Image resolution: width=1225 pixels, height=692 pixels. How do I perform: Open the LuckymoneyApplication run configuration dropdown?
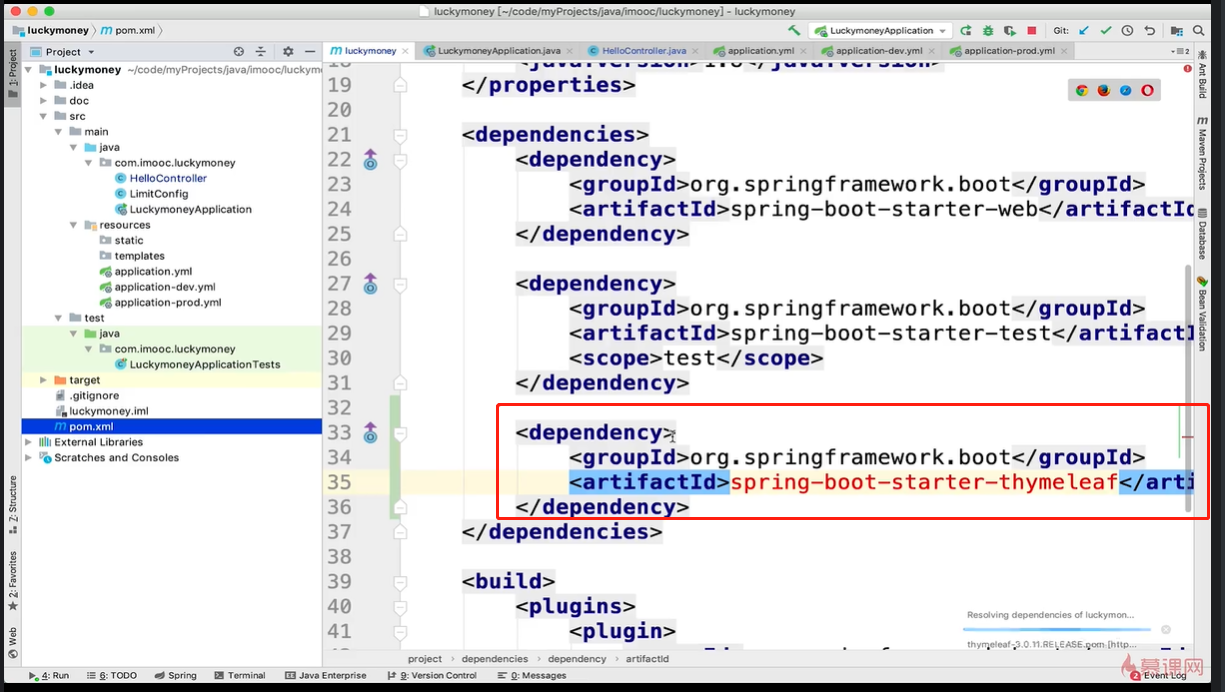[x=880, y=31]
